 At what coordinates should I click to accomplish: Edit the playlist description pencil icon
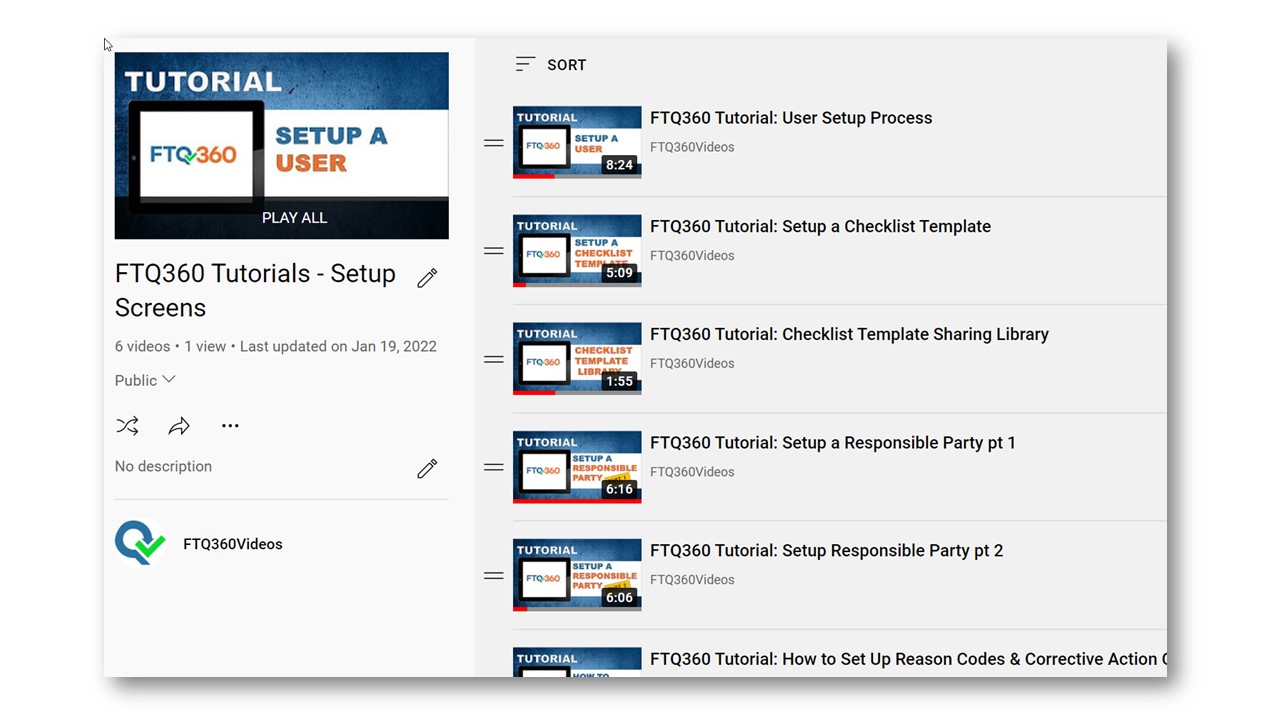click(427, 468)
